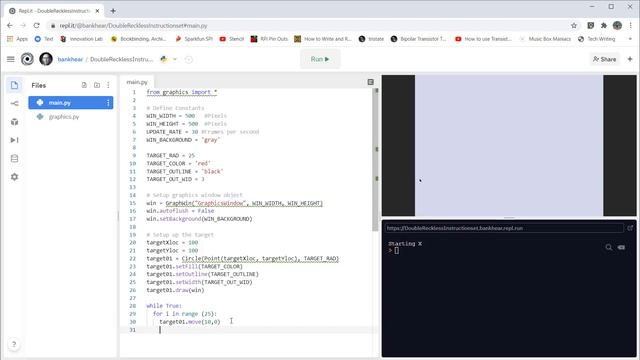The image size is (640, 360).
Task: Open the Tech Writing bookmark
Action: tap(597, 39)
